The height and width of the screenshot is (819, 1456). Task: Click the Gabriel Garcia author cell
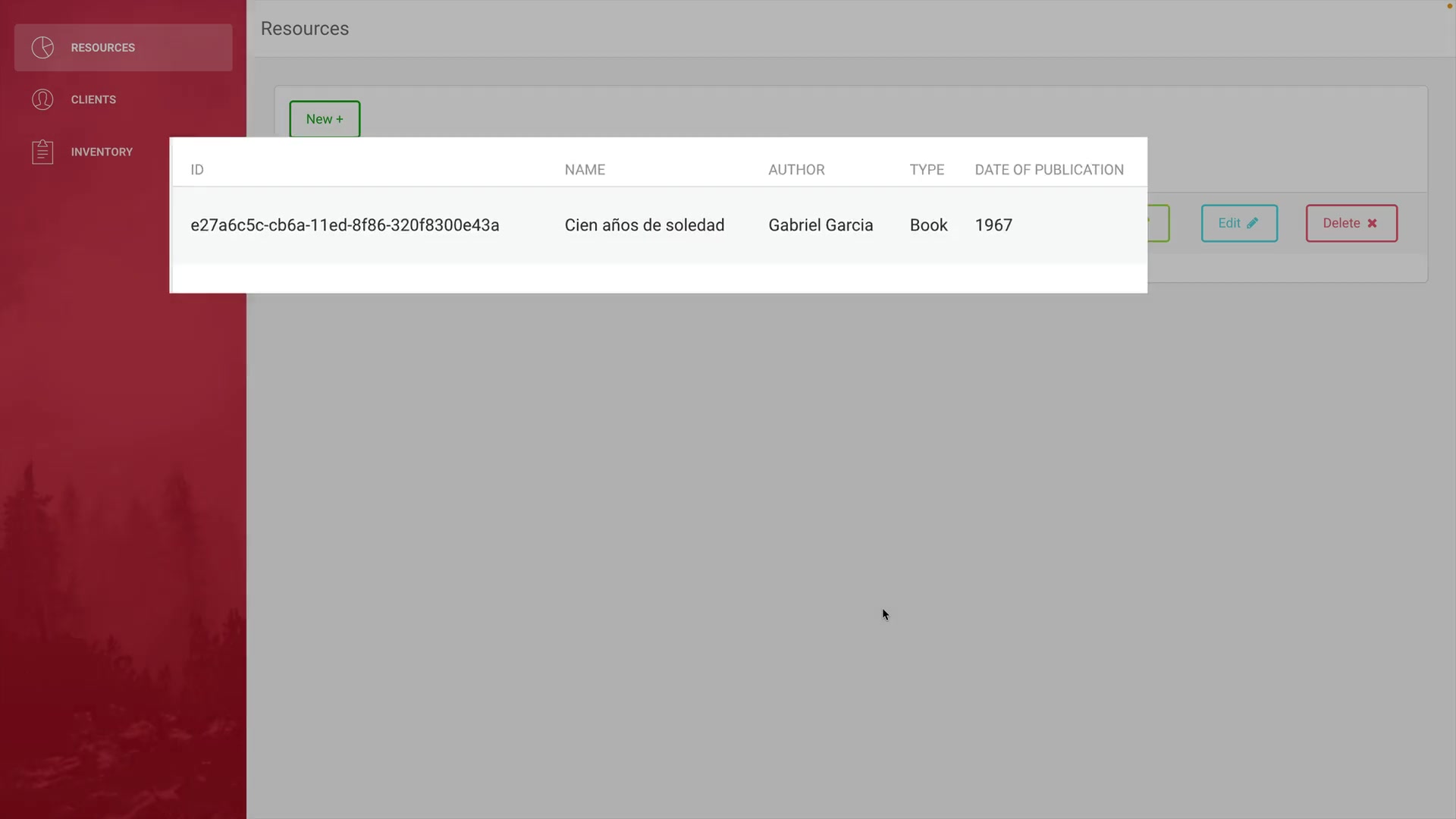(x=821, y=225)
